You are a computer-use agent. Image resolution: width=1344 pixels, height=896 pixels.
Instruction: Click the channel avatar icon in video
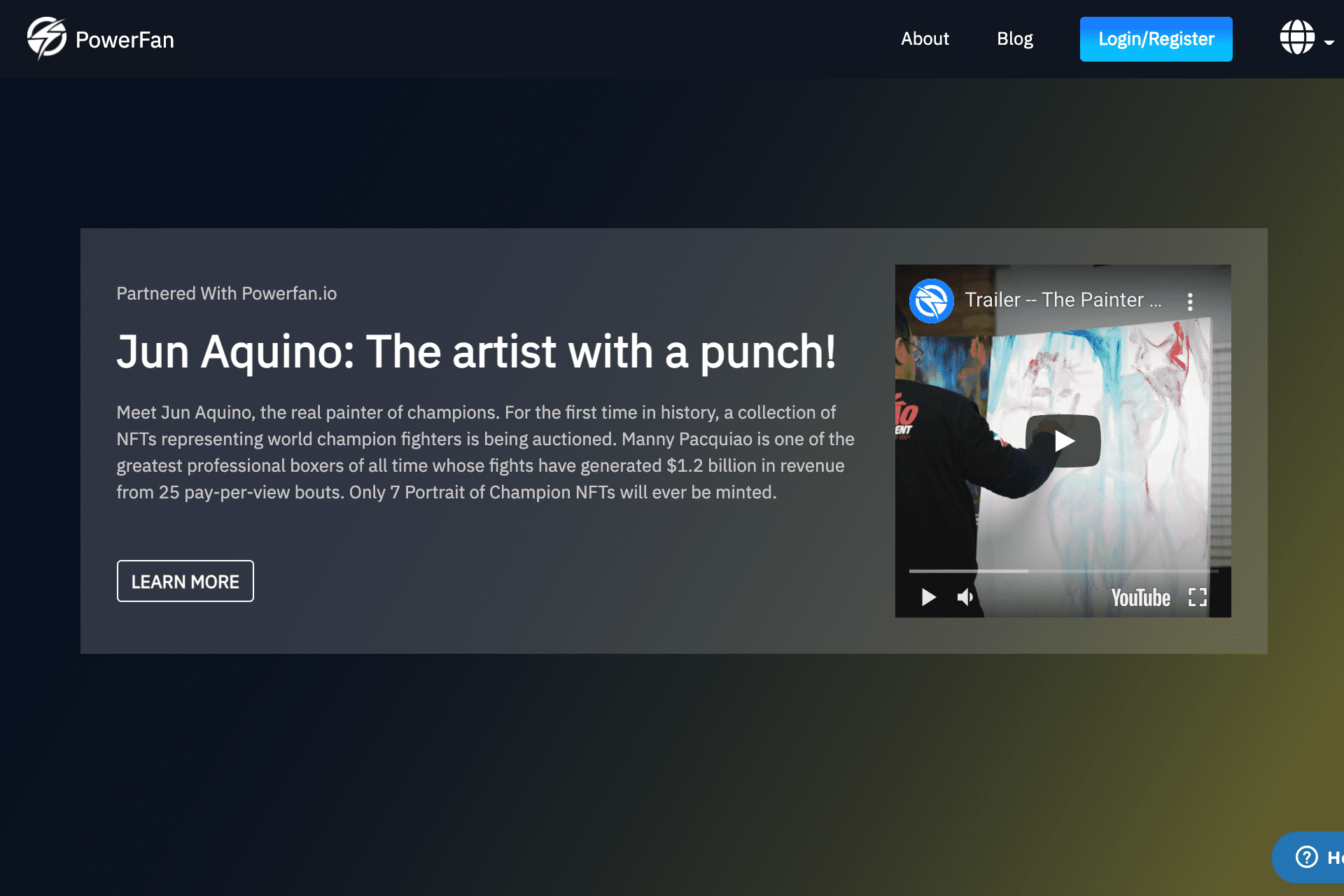(931, 301)
